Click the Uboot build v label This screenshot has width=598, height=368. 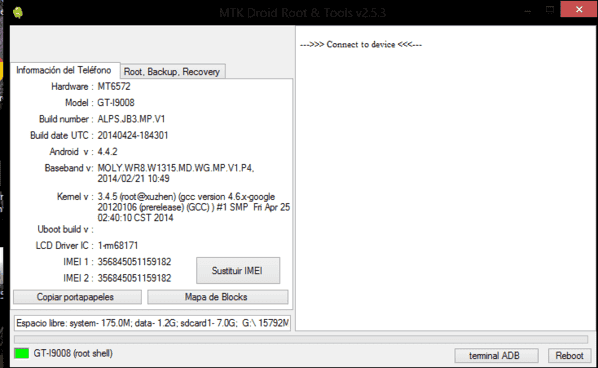point(65,230)
